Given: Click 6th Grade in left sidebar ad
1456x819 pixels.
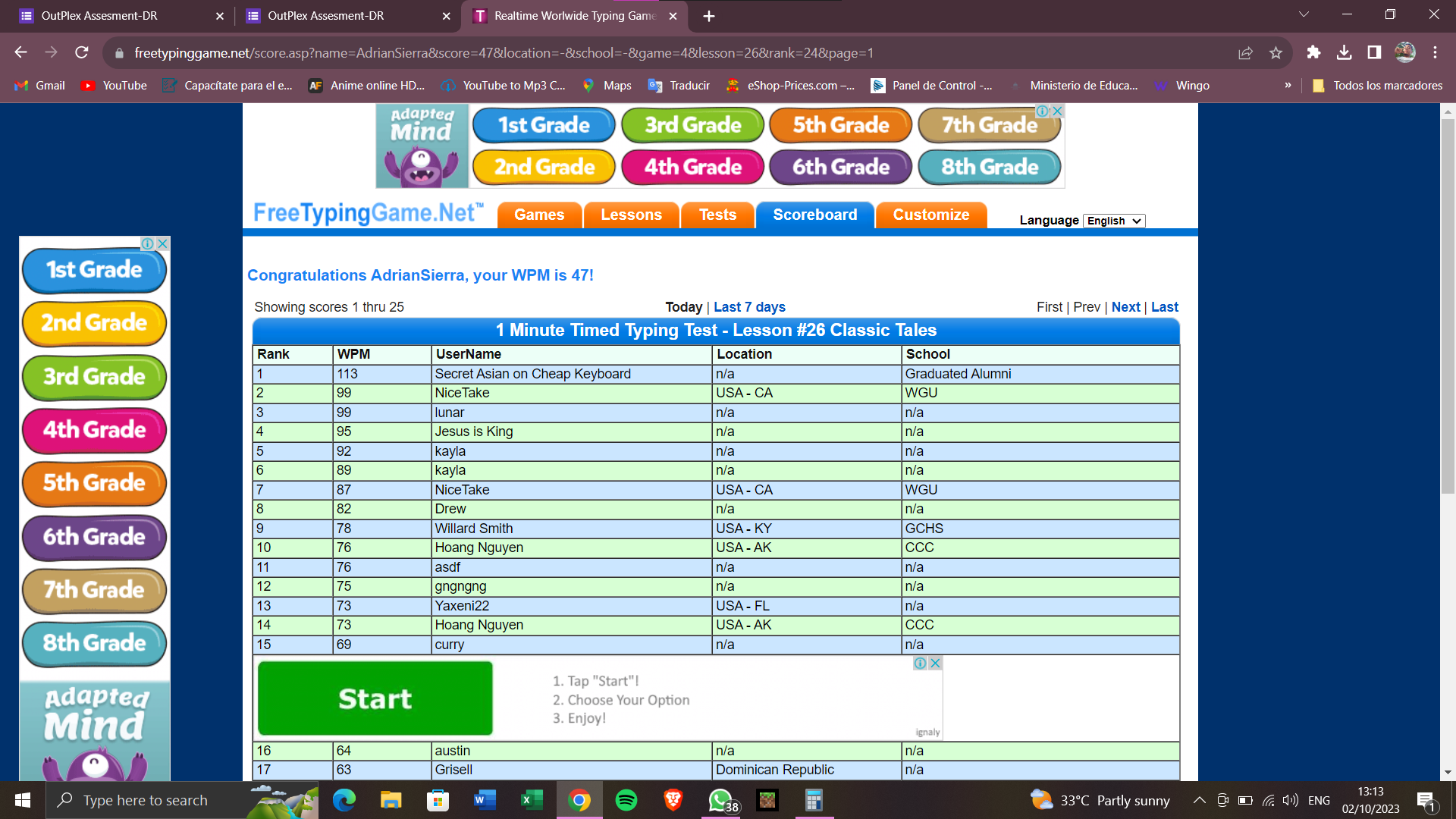Looking at the screenshot, I should pyautogui.click(x=94, y=537).
